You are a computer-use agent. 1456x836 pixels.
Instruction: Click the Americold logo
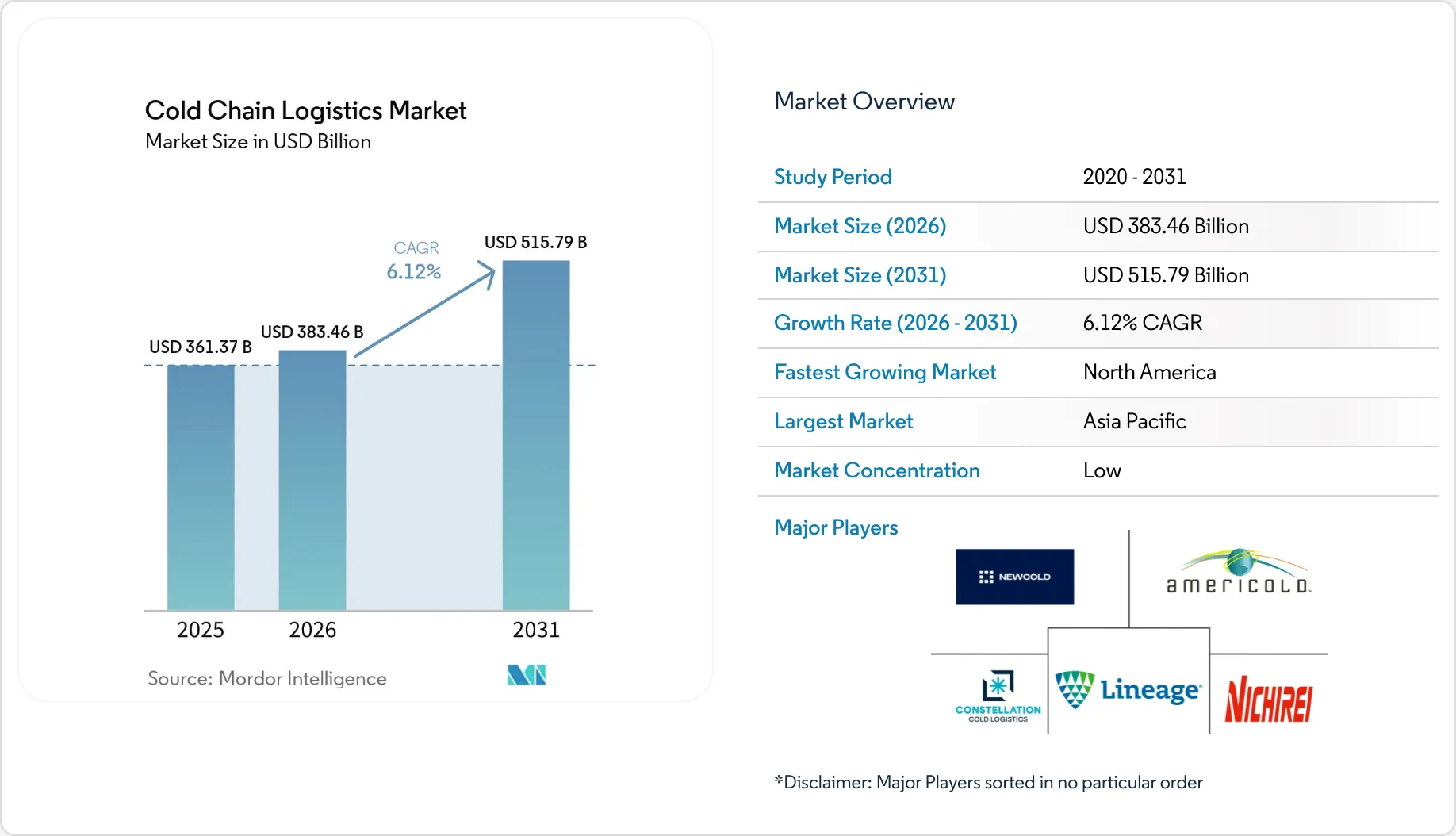click(x=1239, y=572)
